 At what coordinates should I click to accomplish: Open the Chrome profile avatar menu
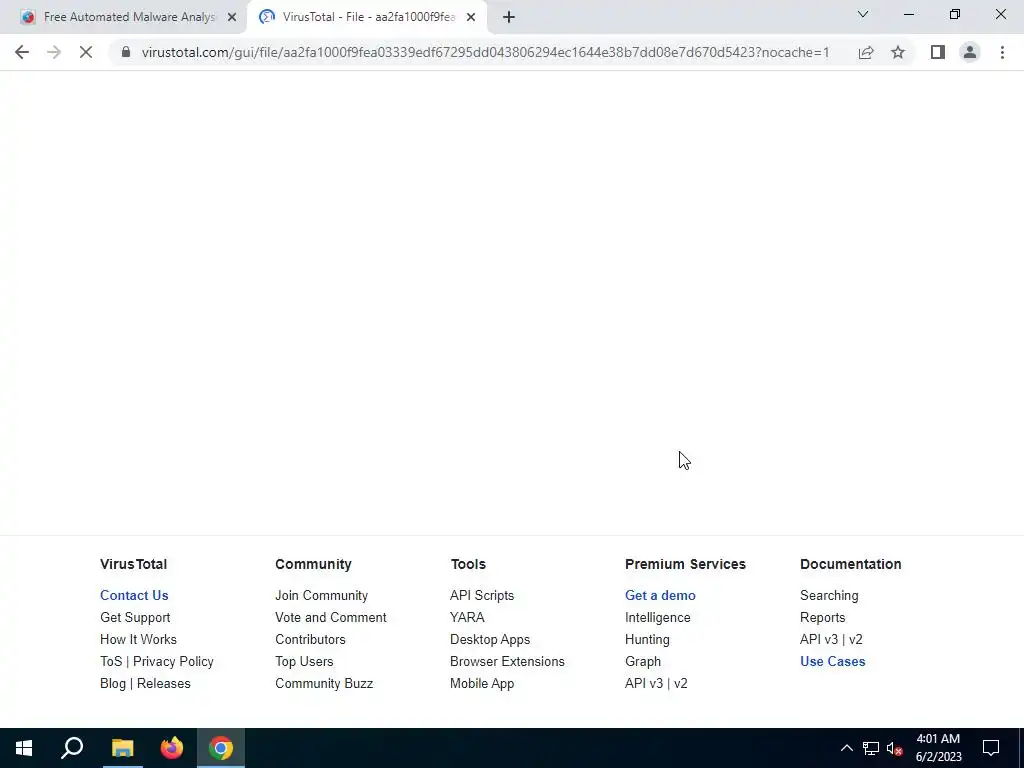[x=970, y=52]
